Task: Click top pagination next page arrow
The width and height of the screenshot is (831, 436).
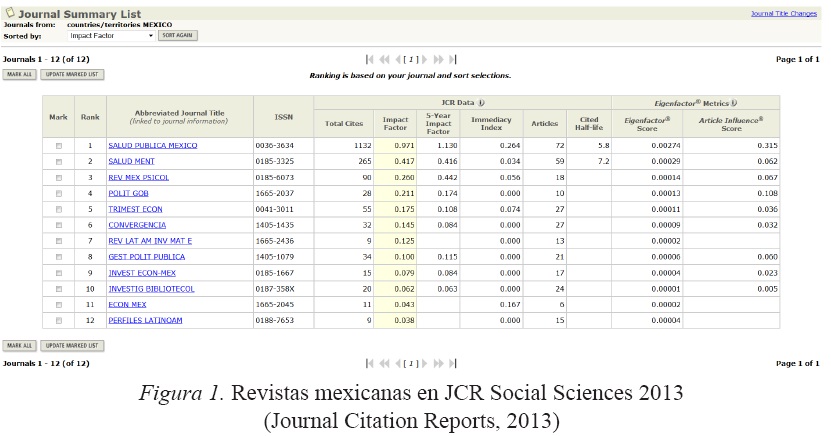Action: pos(426,60)
